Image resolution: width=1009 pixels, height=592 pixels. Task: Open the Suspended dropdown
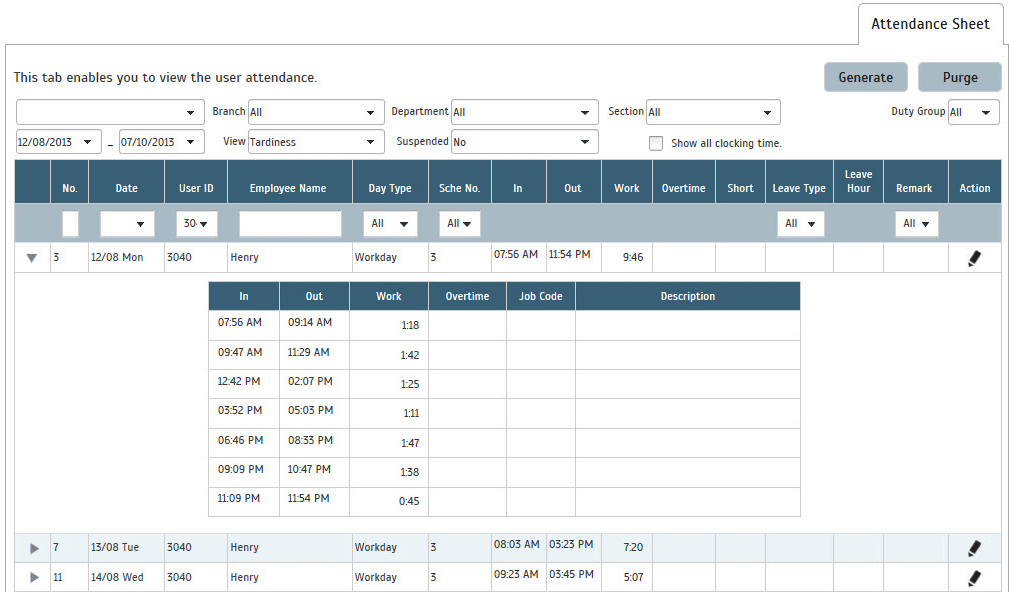point(524,142)
